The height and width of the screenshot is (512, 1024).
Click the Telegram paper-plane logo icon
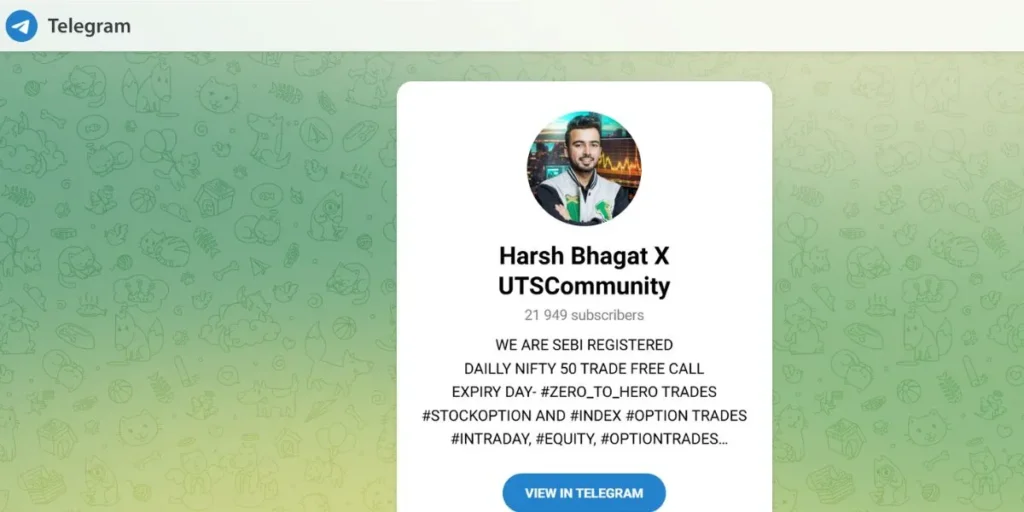pyautogui.click(x=22, y=26)
